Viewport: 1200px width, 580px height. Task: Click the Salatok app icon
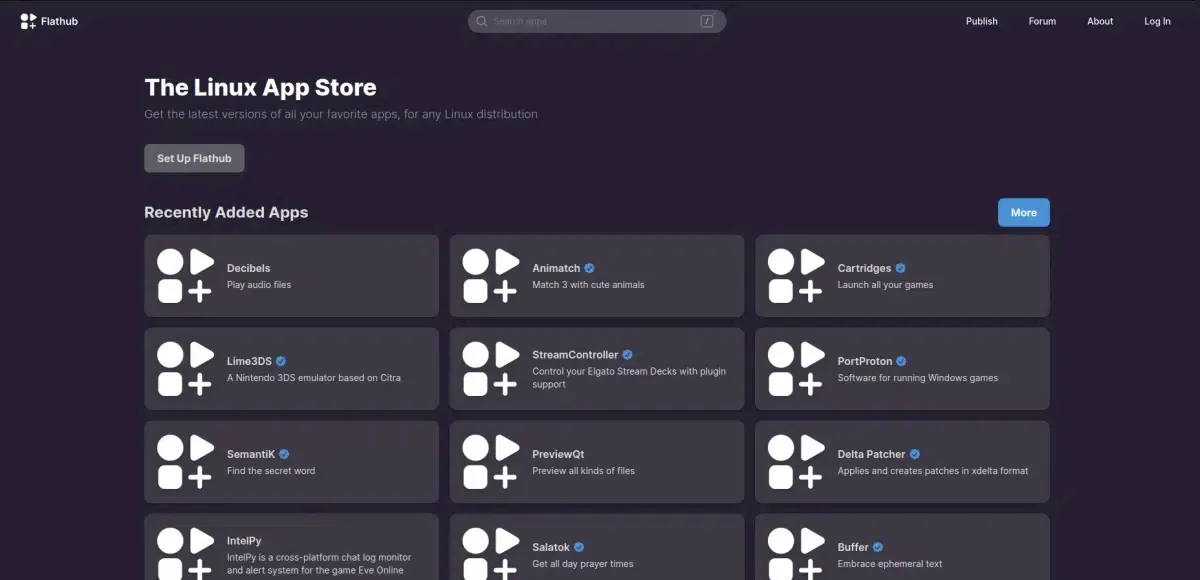point(491,554)
